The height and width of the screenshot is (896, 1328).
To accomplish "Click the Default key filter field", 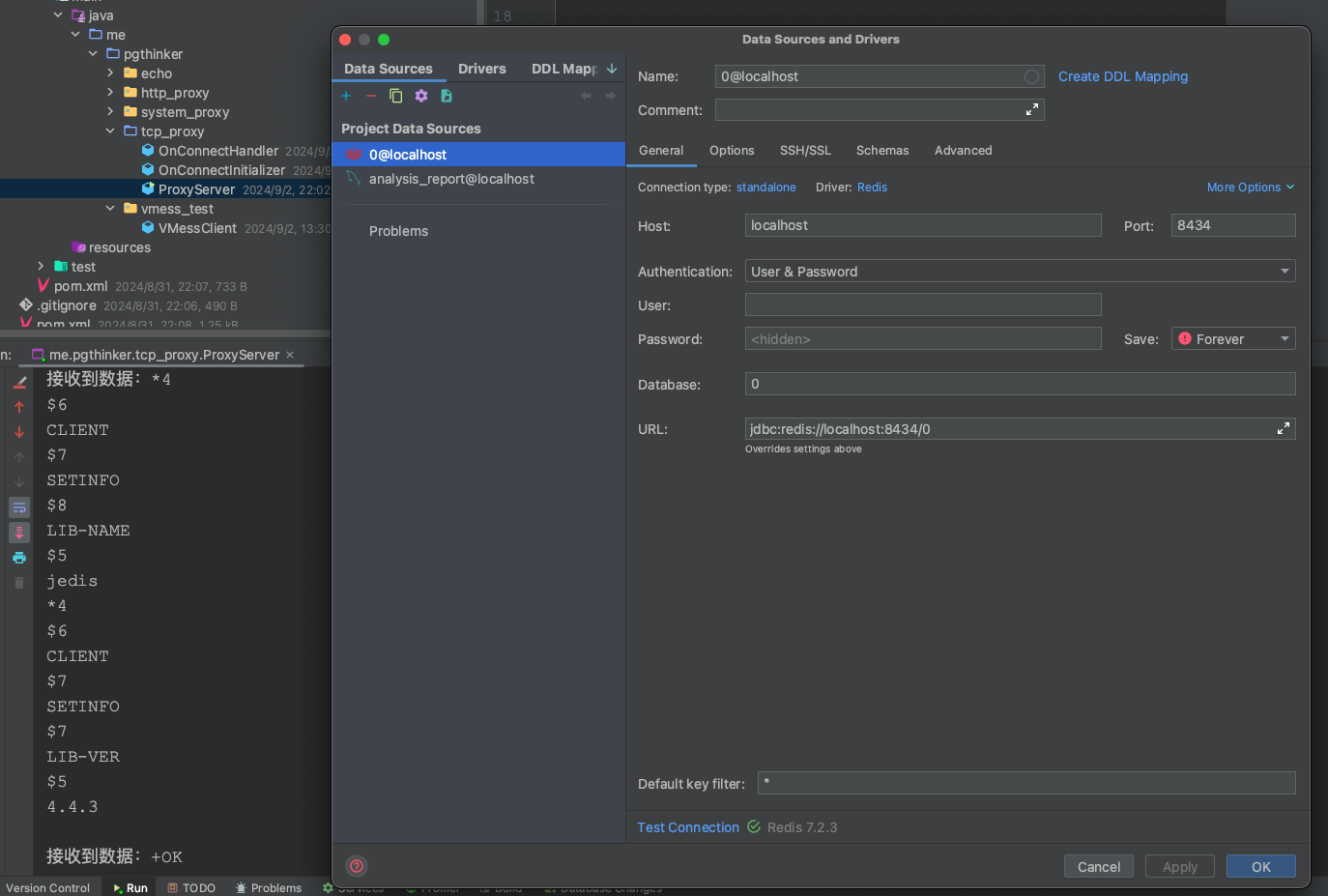I will pos(1026,783).
